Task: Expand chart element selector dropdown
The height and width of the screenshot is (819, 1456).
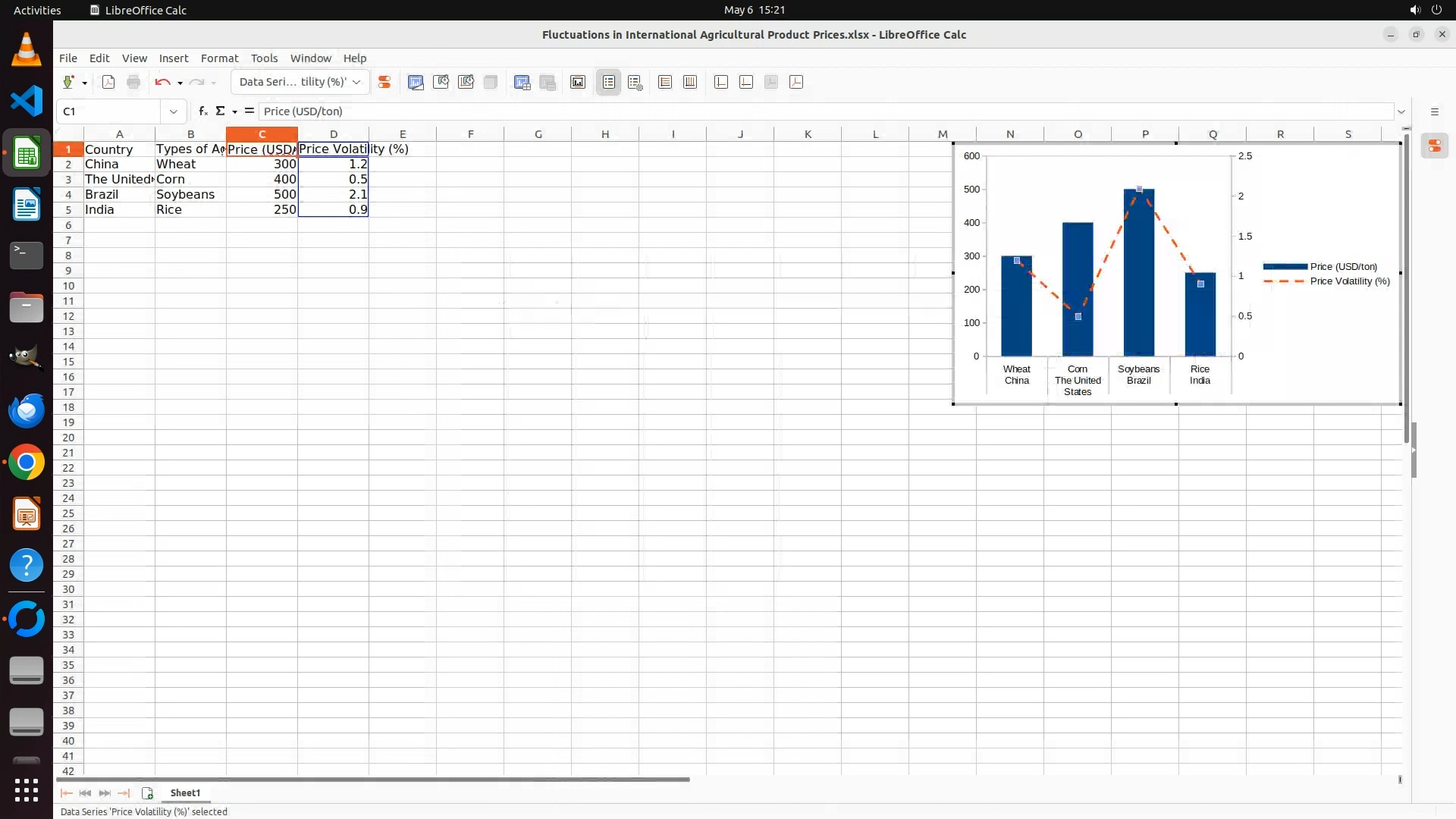Action: [356, 83]
